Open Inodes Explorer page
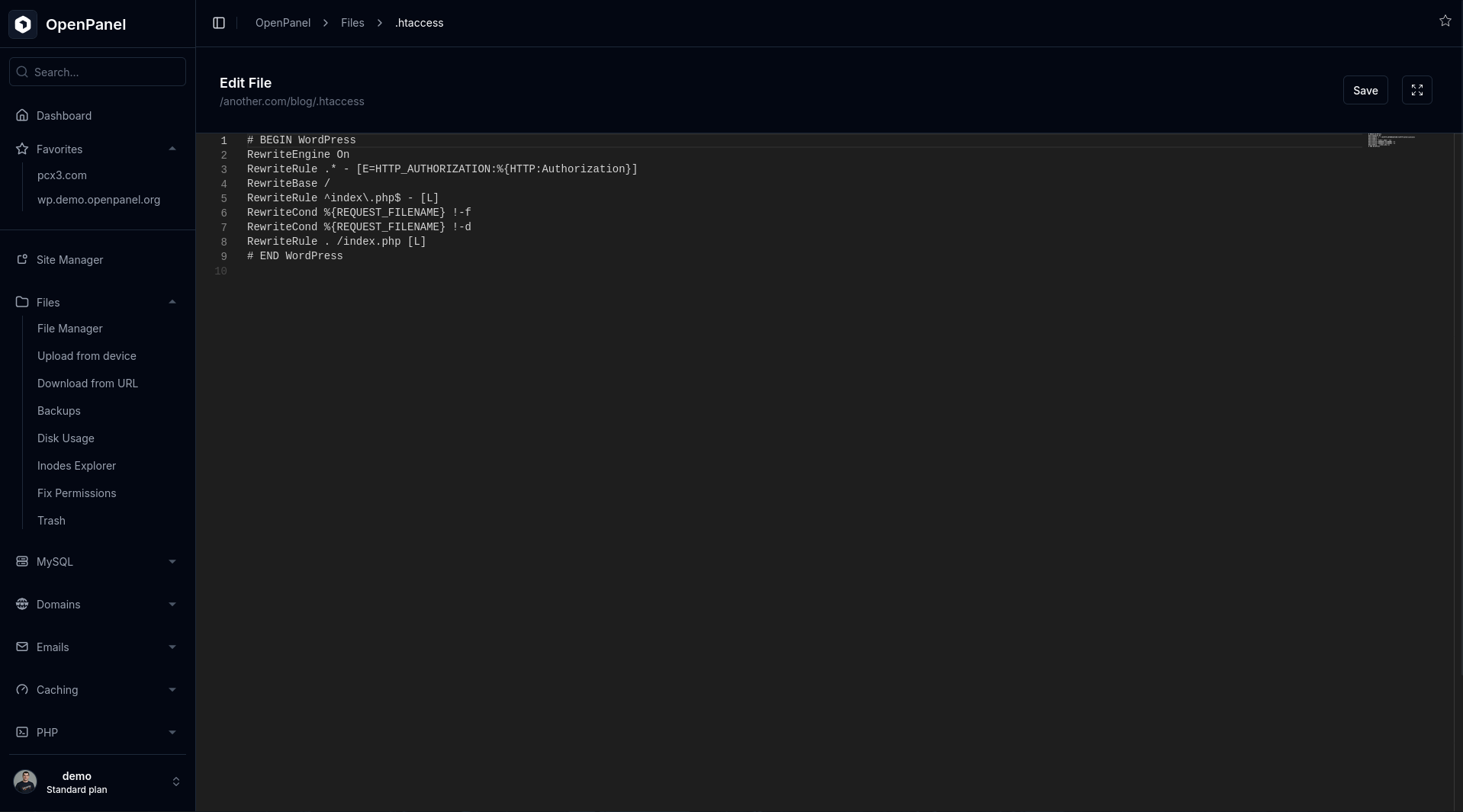 pos(76,466)
